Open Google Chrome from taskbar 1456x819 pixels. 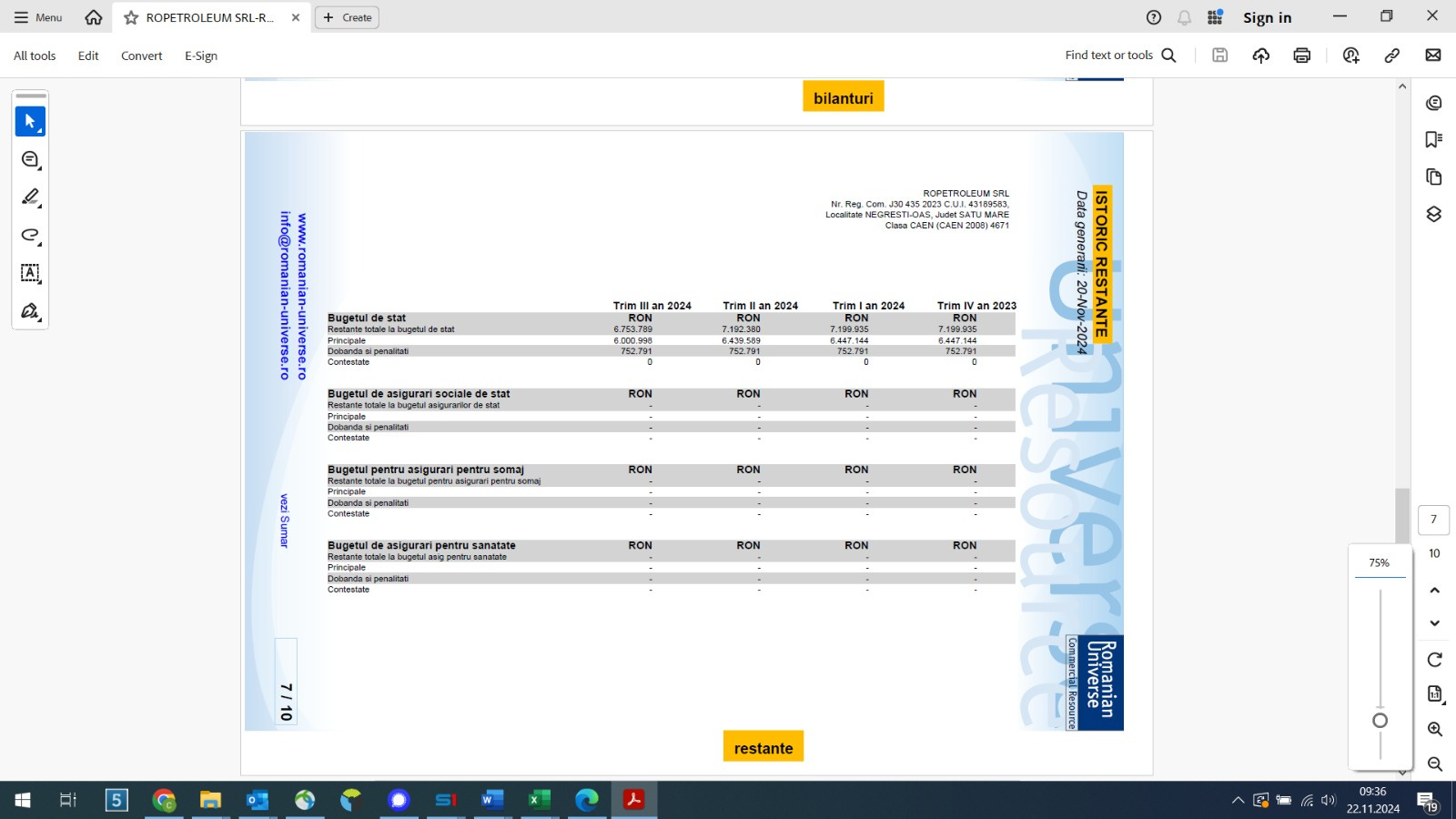tap(164, 800)
